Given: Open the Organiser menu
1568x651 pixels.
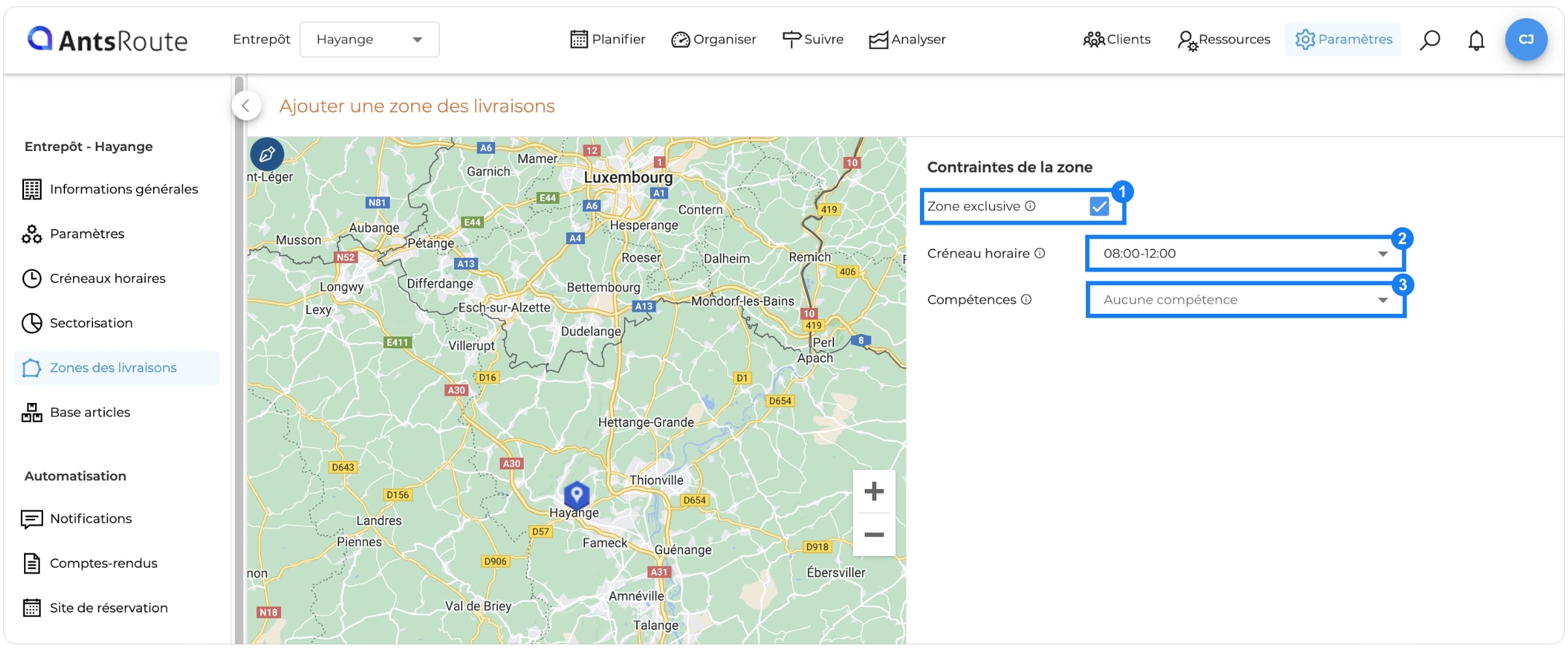Looking at the screenshot, I should pyautogui.click(x=714, y=40).
